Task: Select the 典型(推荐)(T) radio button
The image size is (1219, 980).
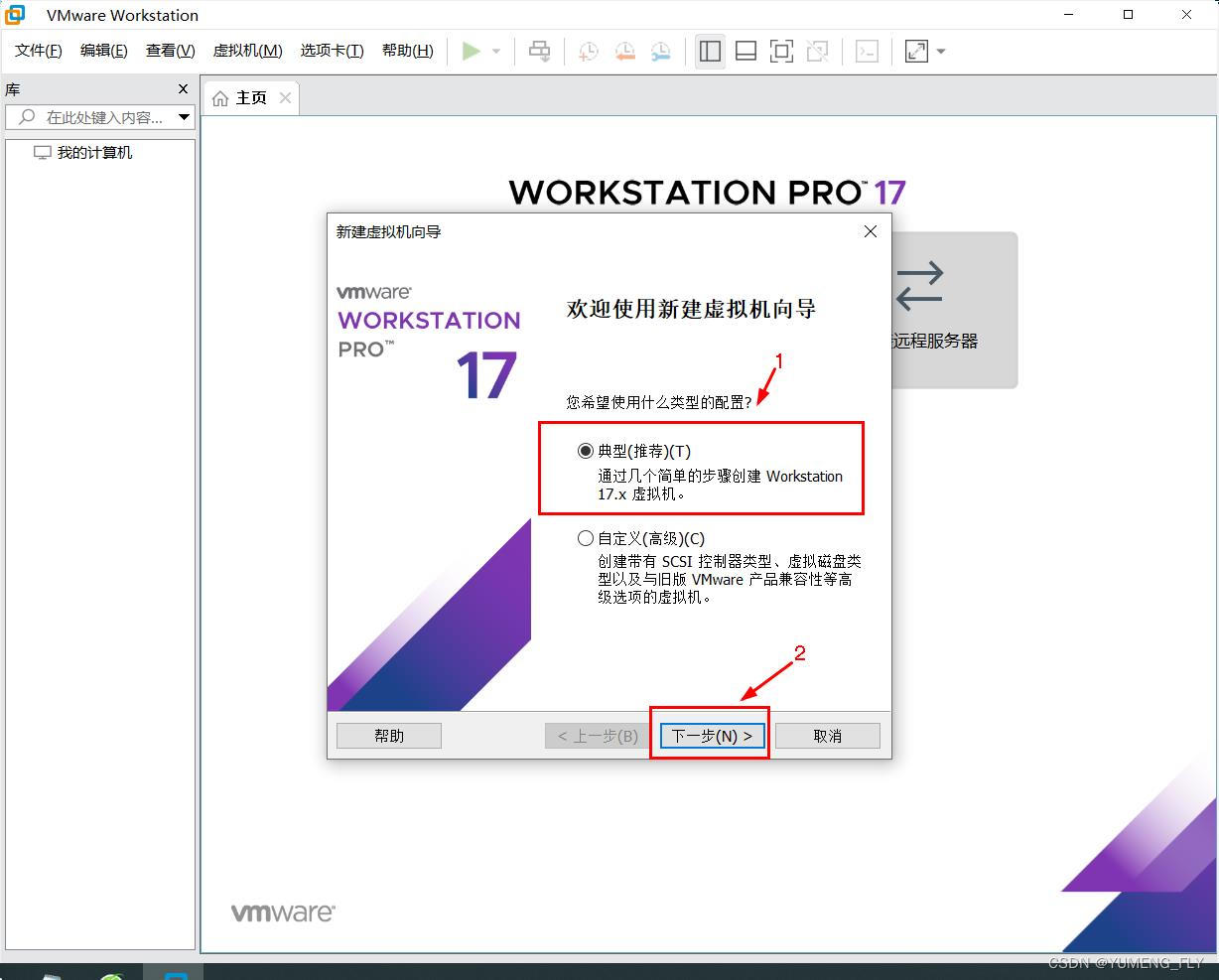Action: coord(585,451)
